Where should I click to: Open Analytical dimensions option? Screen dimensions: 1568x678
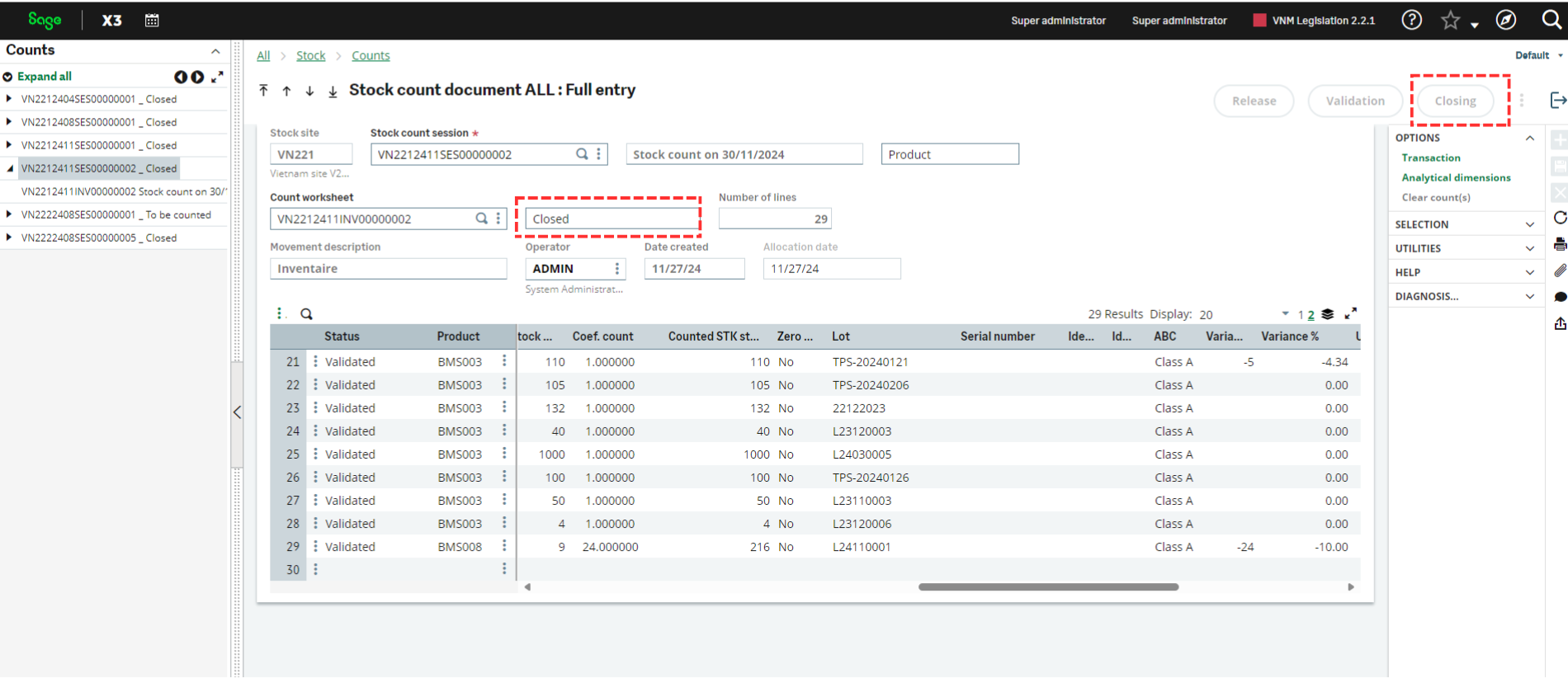coord(1456,177)
